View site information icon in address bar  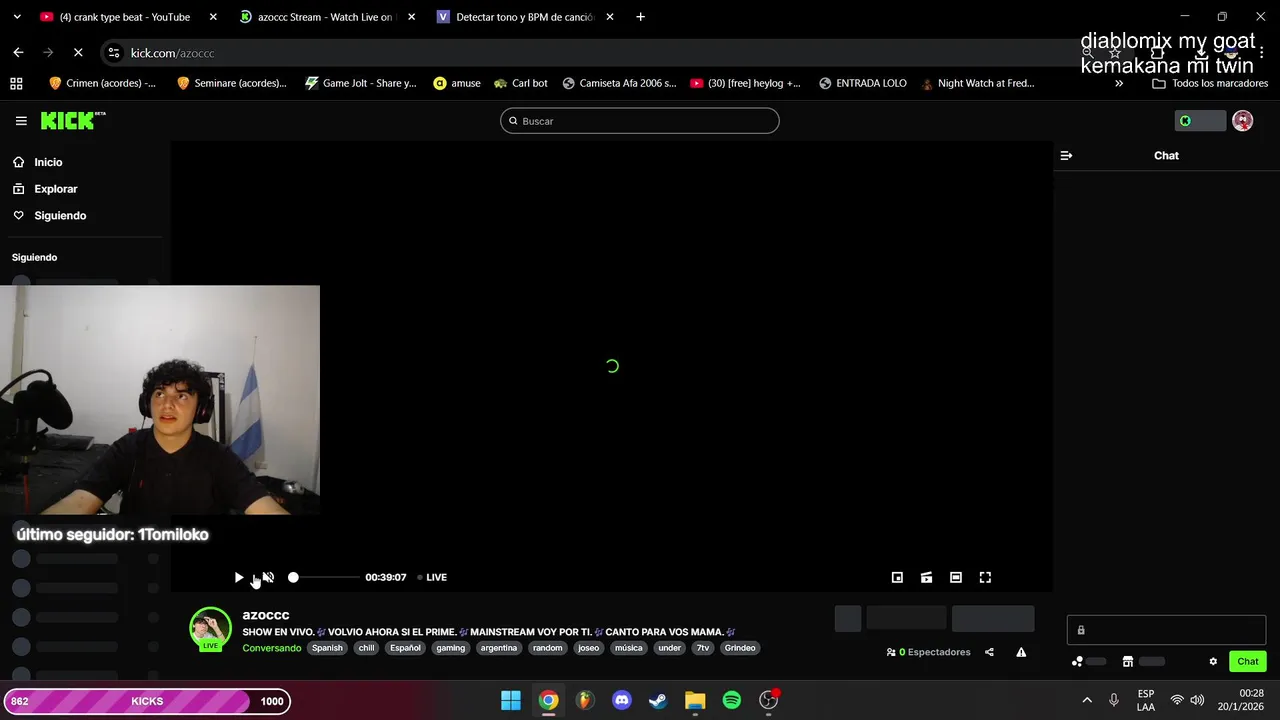tap(114, 53)
